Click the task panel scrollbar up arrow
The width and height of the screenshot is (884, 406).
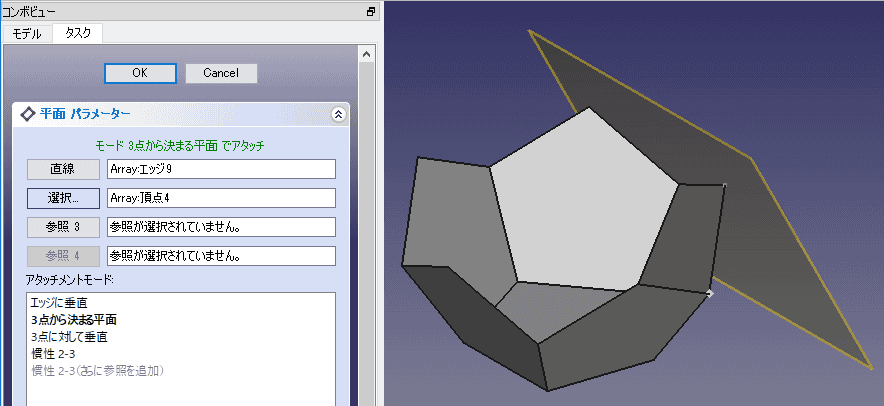tap(366, 55)
